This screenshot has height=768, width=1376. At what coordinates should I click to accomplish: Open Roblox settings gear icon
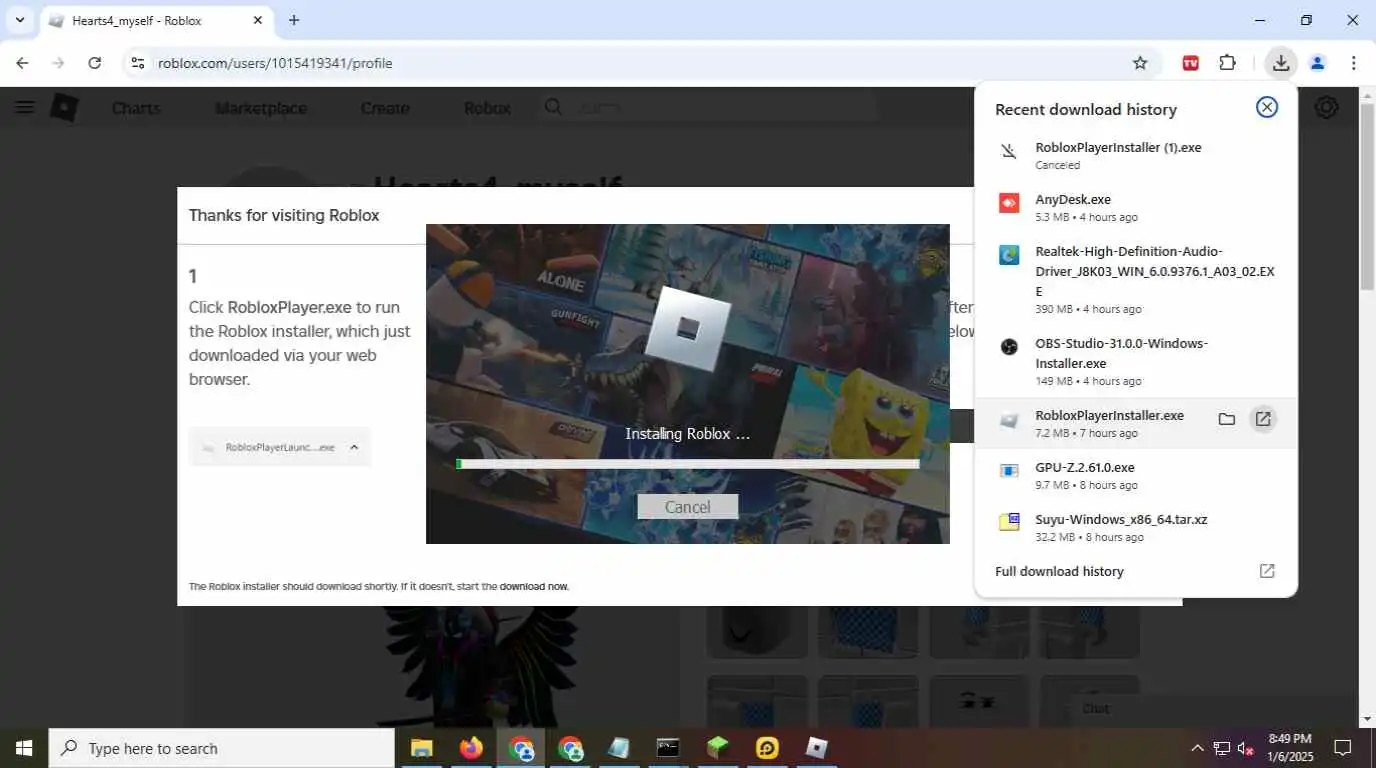1327,107
